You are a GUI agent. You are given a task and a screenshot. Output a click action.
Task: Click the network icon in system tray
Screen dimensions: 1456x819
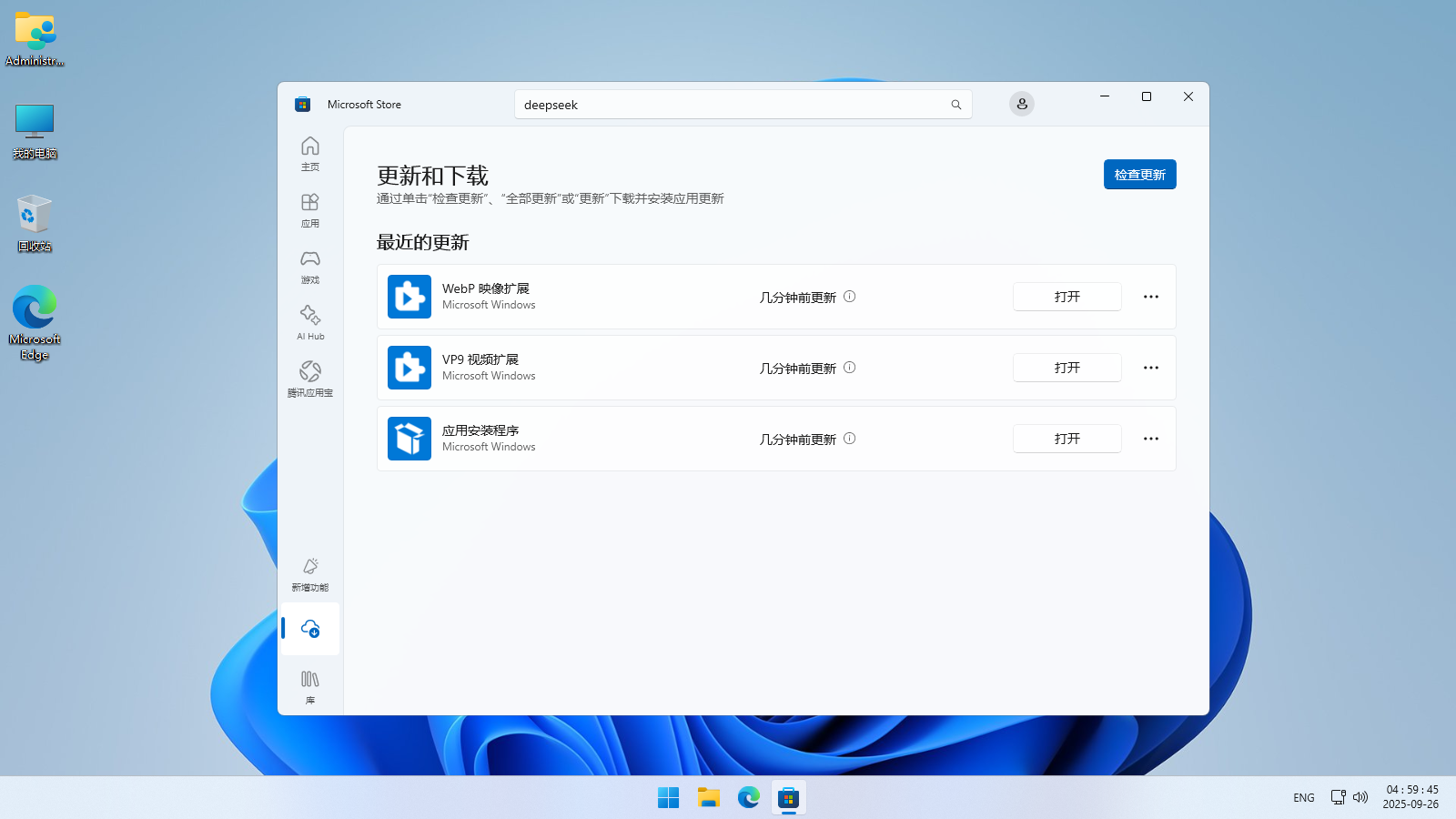pos(1339,797)
